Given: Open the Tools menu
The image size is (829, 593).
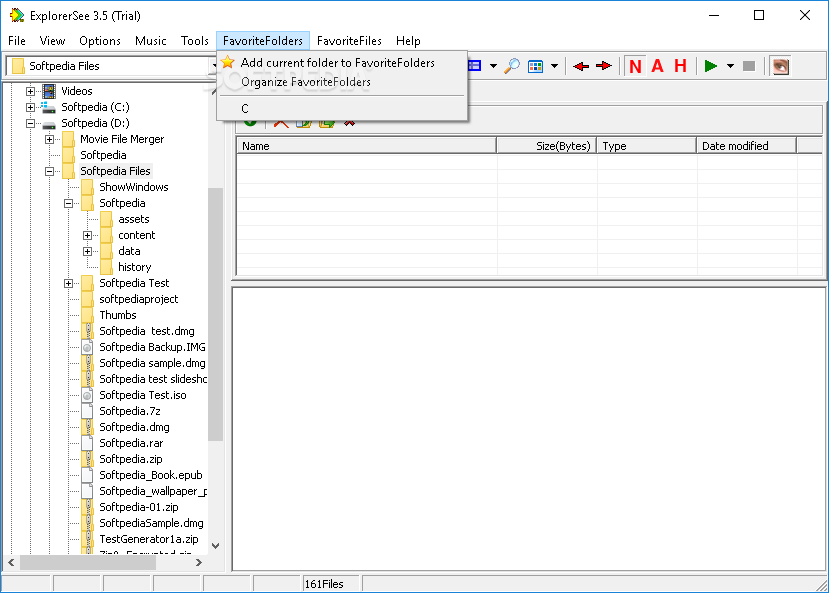Looking at the screenshot, I should coord(195,41).
